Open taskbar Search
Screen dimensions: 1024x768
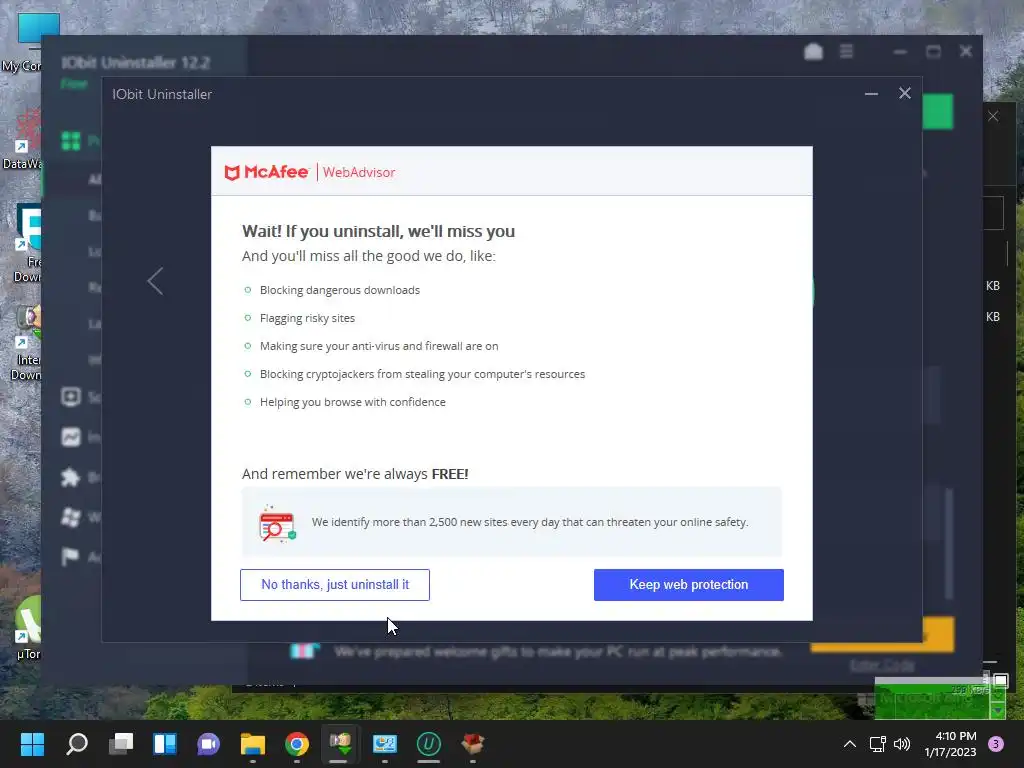76,744
